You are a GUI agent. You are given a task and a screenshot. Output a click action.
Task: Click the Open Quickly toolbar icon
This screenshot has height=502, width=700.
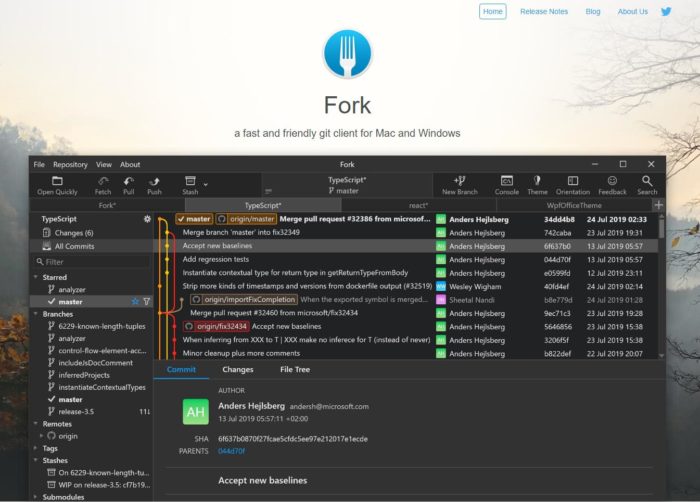point(57,181)
